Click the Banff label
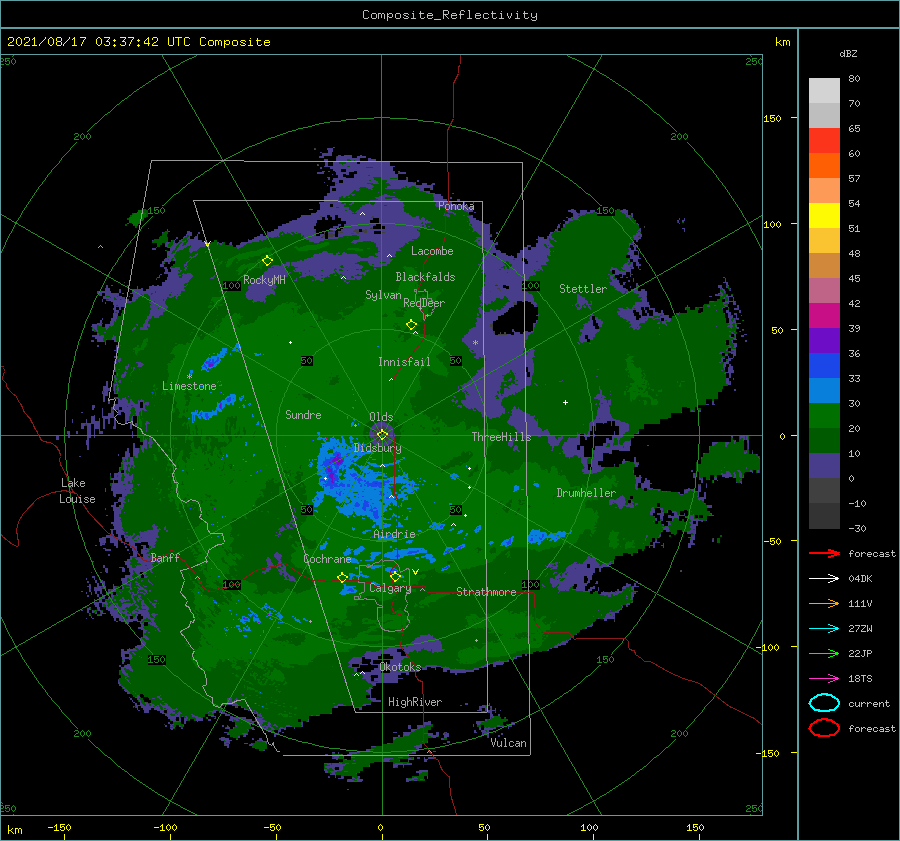The height and width of the screenshot is (841, 900). pos(165,557)
